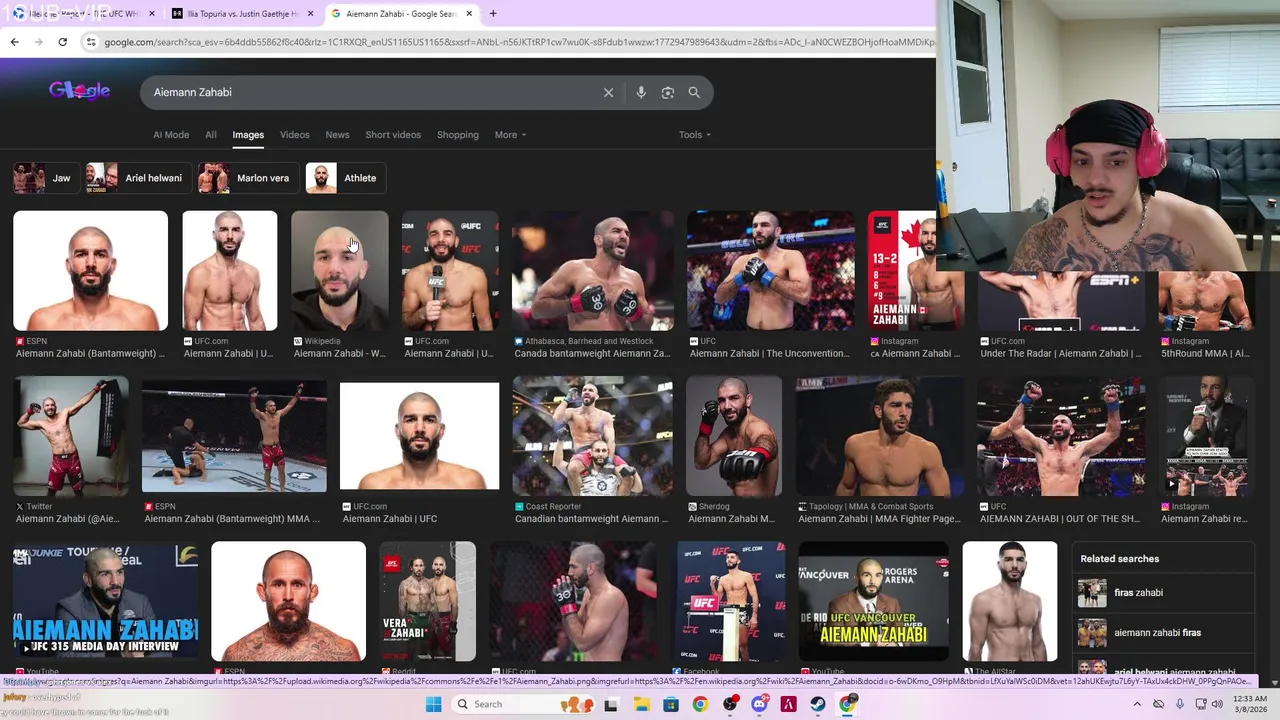Reload the page with the refresh icon
Image resolution: width=1280 pixels, height=720 pixels.
coord(62,42)
